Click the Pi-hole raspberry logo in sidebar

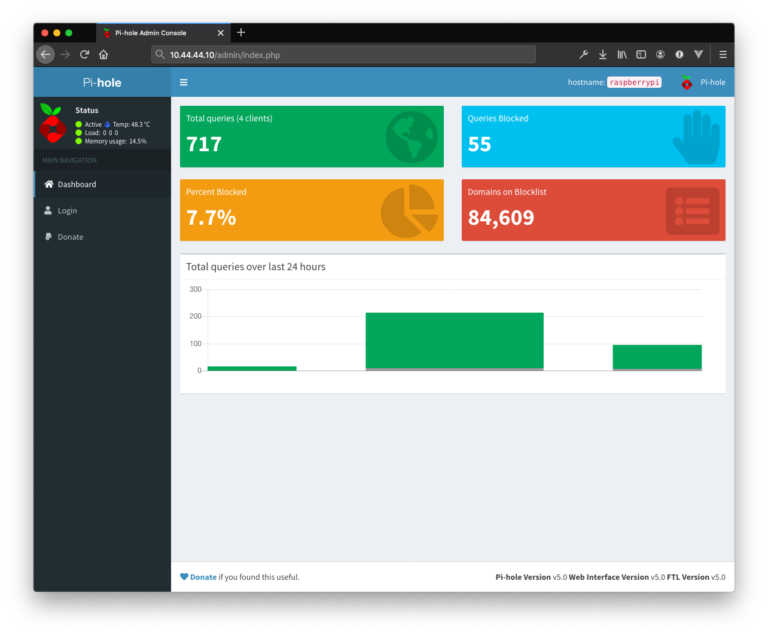click(x=52, y=124)
